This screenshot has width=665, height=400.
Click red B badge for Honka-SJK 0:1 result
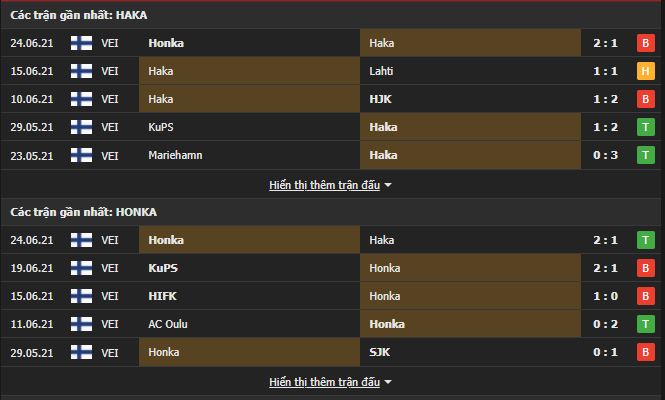point(645,353)
